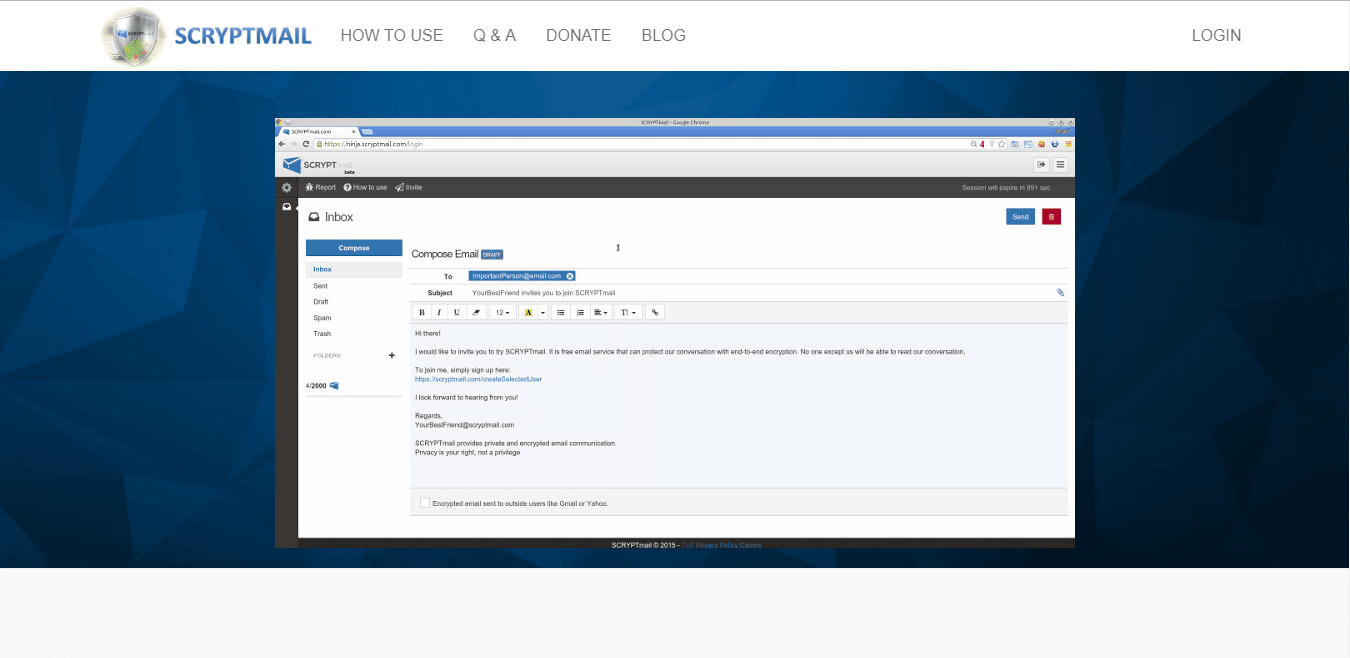Apply the yellow highlight color A button

[x=528, y=312]
